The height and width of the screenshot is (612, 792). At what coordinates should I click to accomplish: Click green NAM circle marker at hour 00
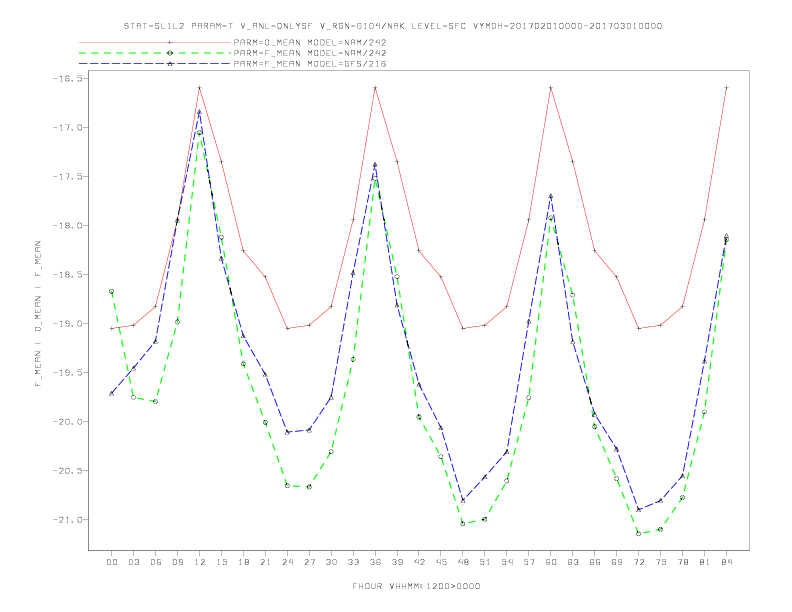[112, 291]
